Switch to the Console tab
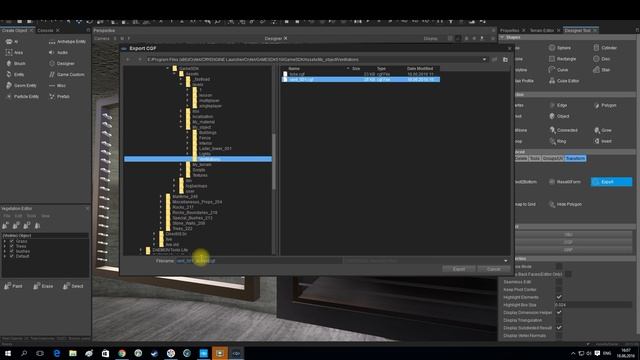Viewport: 640px width, 360px height. 45,31
